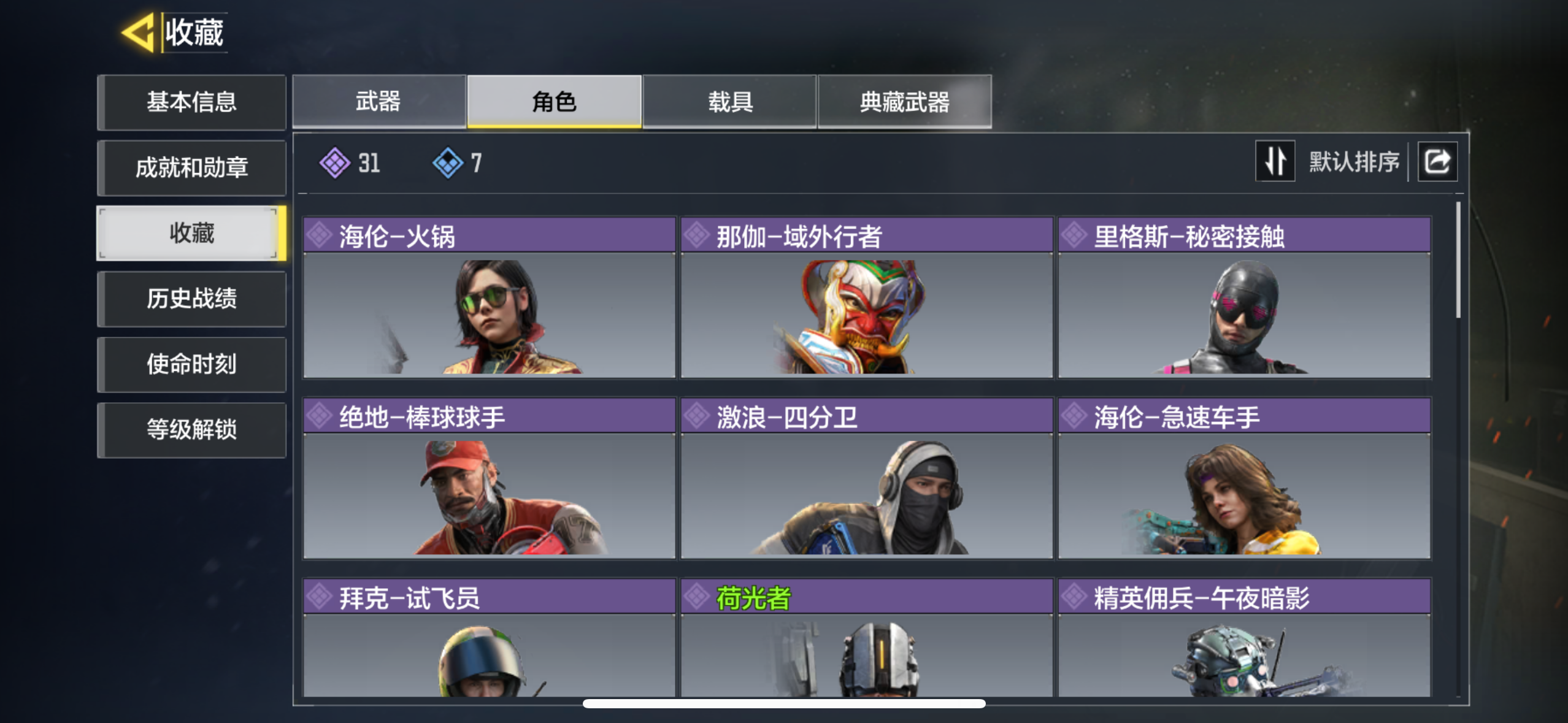
Task: Click rarity diamond icon on 海伦-火锅 card
Action: click(x=320, y=235)
